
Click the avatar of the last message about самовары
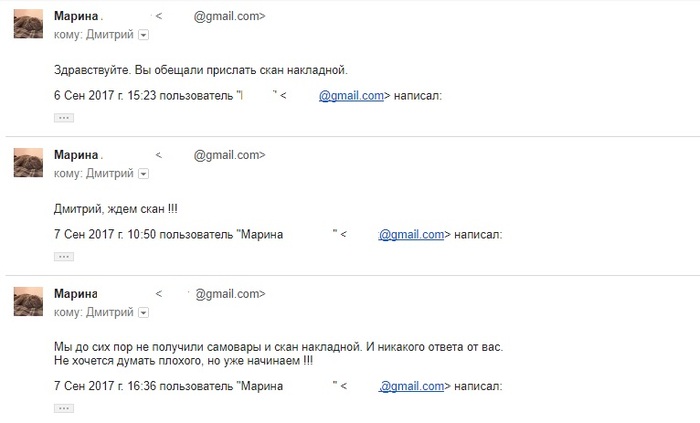pos(27,301)
